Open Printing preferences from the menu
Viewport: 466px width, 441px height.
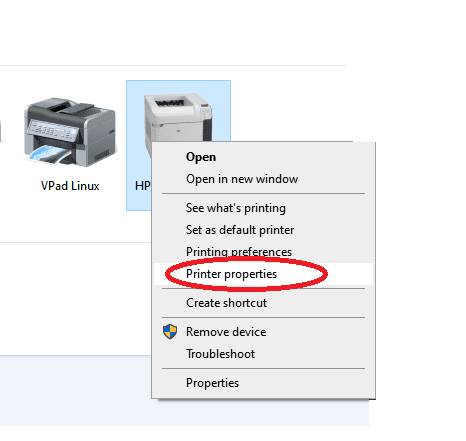coord(239,252)
